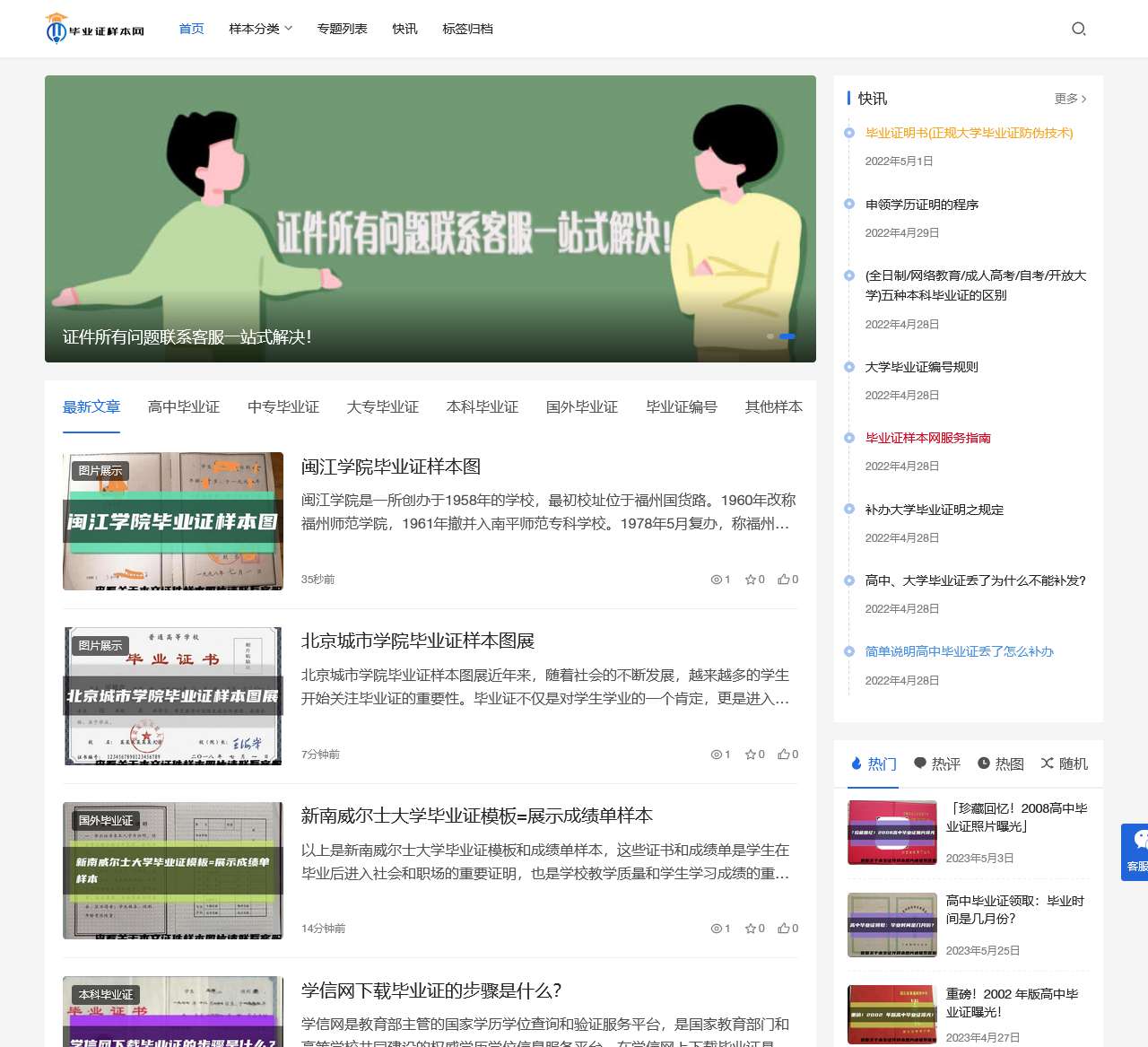This screenshot has height=1047, width=1148.
Task: Open 更多 to see more 快讯
Action: click(1071, 99)
